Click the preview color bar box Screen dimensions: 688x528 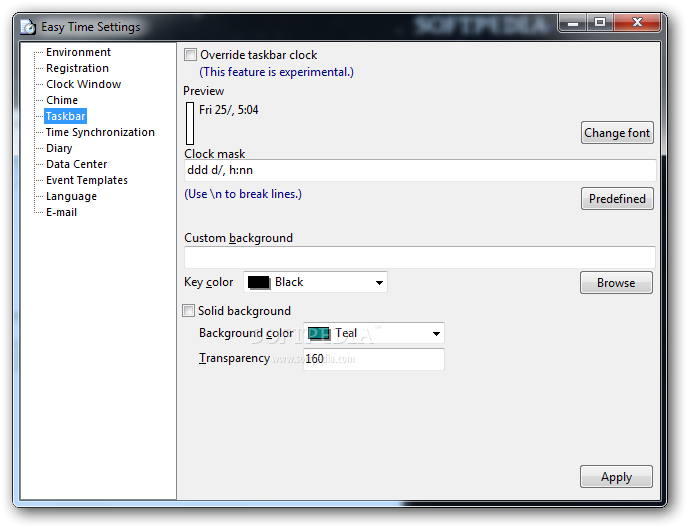pos(190,123)
